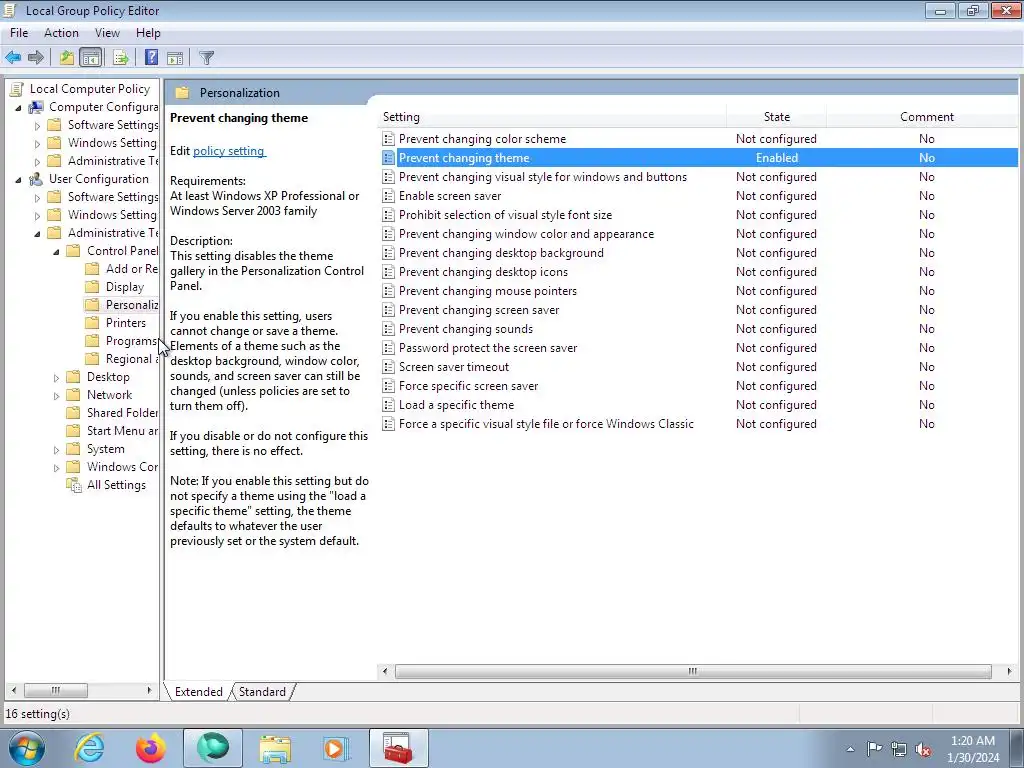Expand the Windows Components tree node
The height and width of the screenshot is (768, 1024).
click(56, 468)
